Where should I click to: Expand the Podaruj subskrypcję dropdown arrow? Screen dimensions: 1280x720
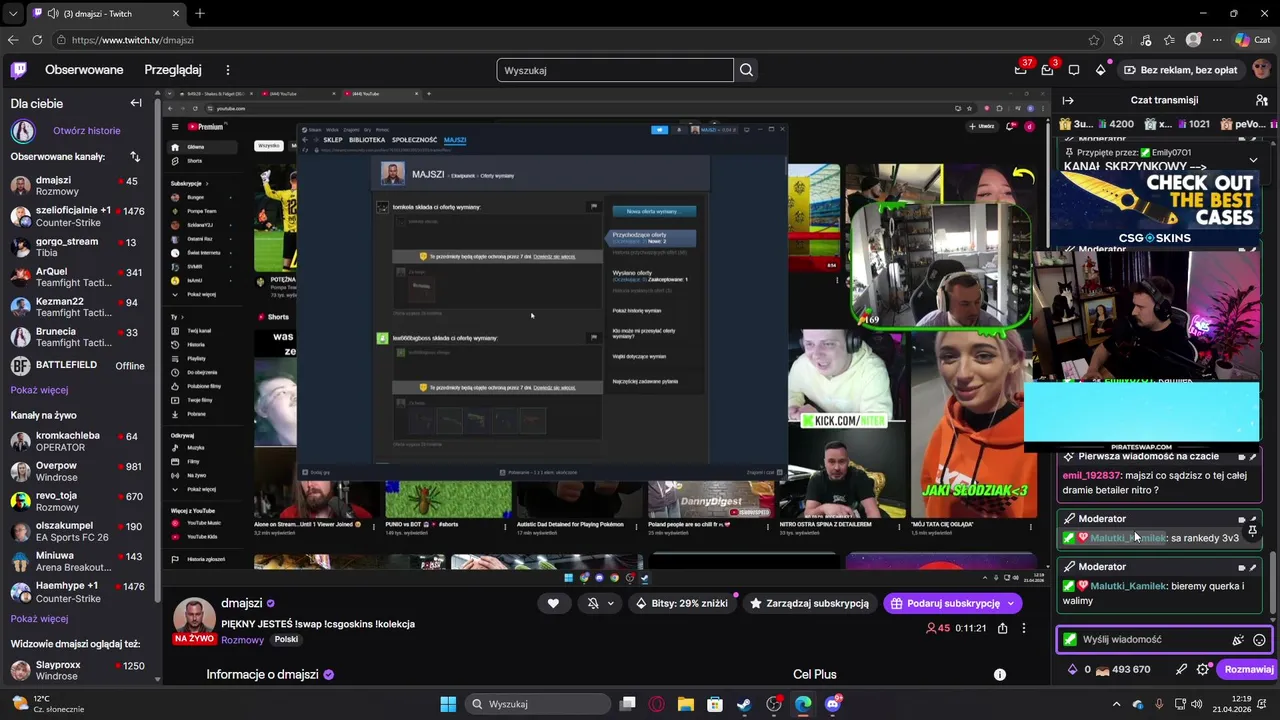coord(1011,603)
